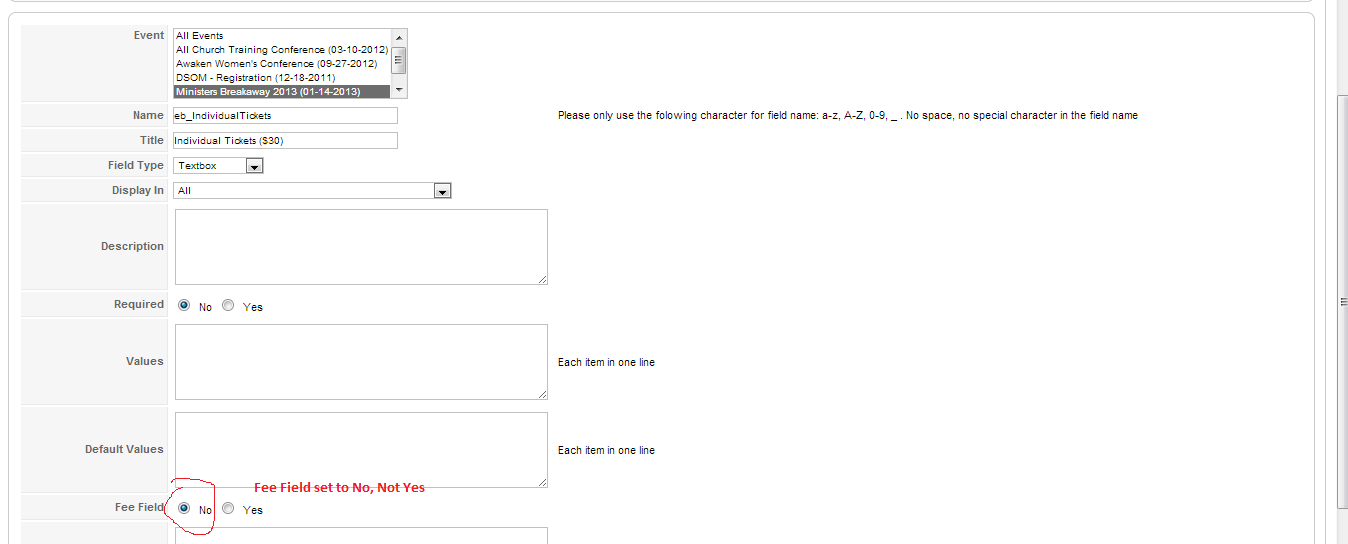Image resolution: width=1348 pixels, height=544 pixels.
Task: Click the resize handle of the Description text area
Action: point(542,279)
